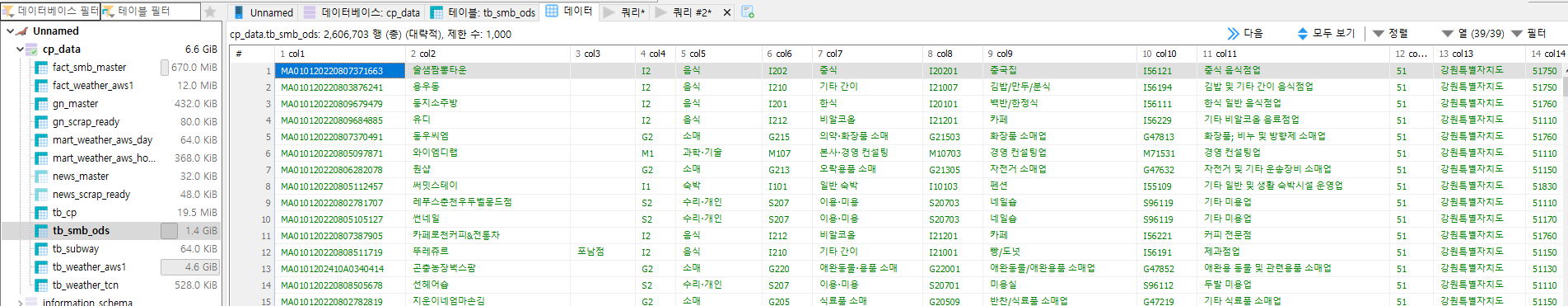Click the tb_weather_aws1 table icon
Viewport: 1568px width, 306px height.
[41, 267]
